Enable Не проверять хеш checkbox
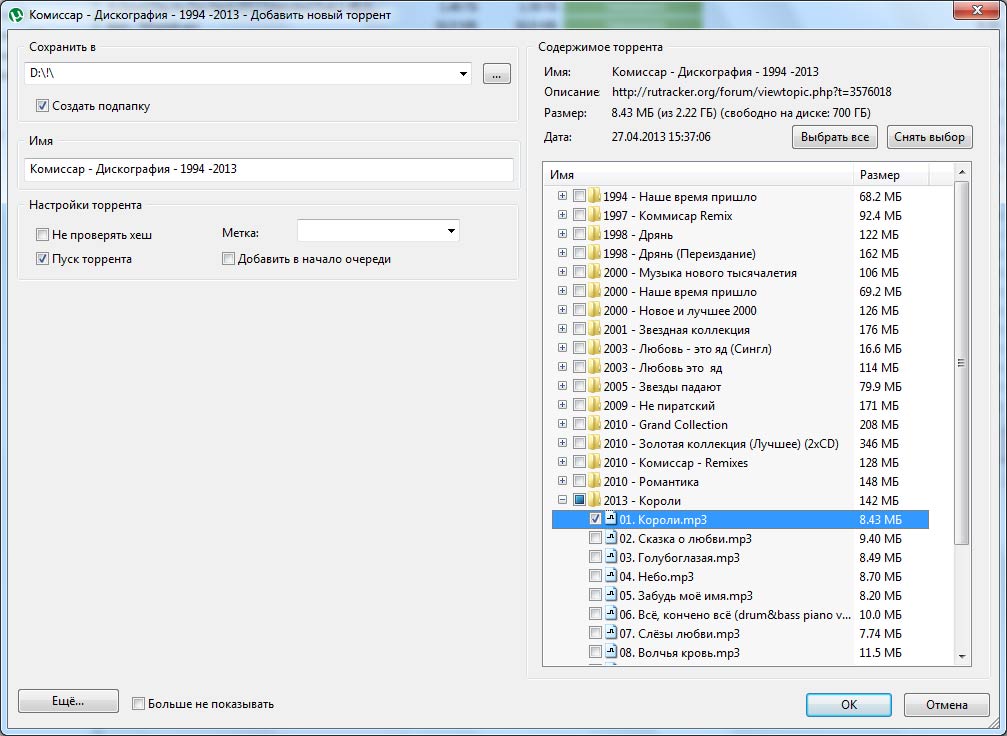 coord(42,234)
